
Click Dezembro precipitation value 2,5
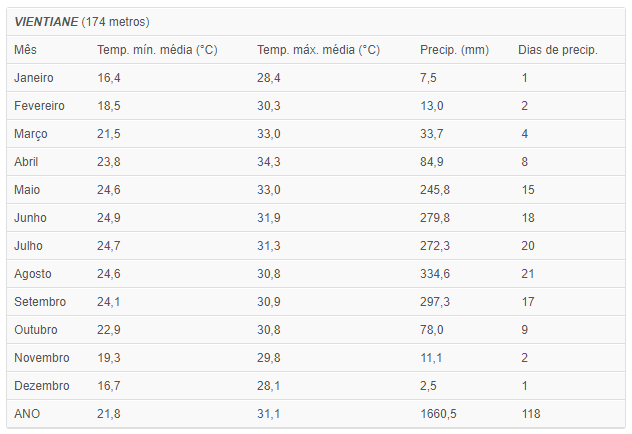[x=428, y=386]
